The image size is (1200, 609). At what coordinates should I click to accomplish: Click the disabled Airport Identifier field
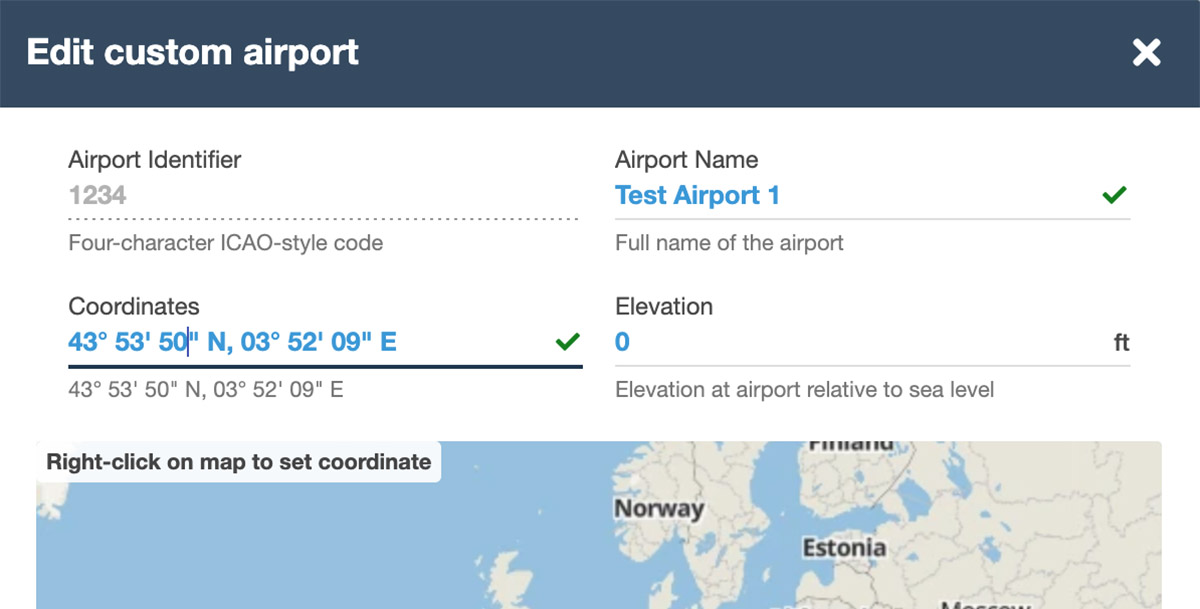pyautogui.click(x=320, y=195)
